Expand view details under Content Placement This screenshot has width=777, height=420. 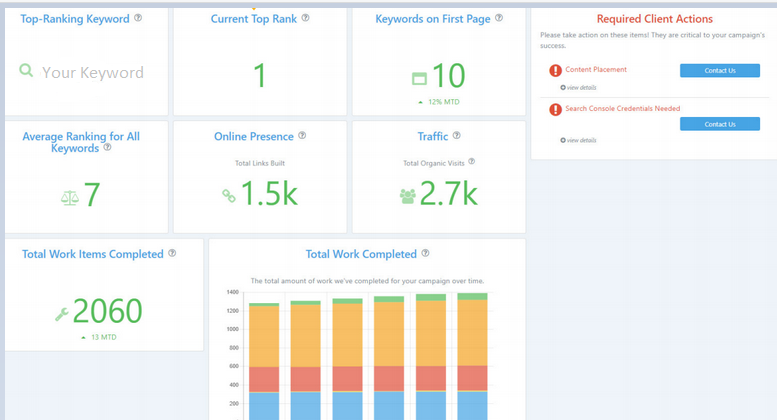[578, 88]
